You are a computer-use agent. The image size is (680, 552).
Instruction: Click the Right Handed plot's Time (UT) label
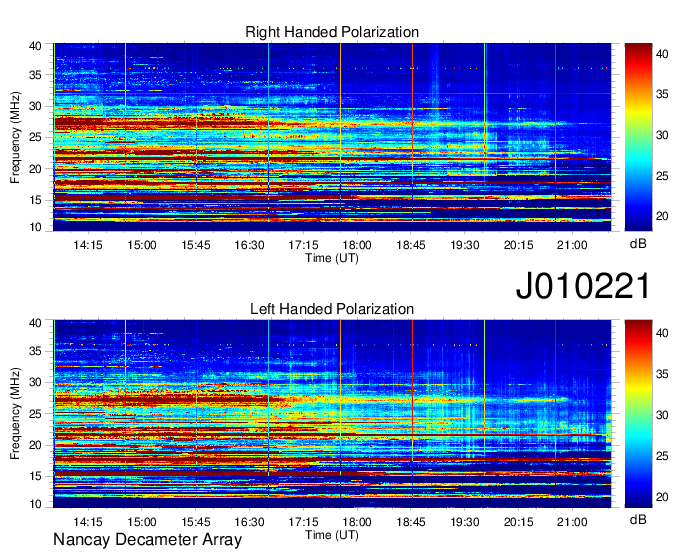tap(332, 258)
